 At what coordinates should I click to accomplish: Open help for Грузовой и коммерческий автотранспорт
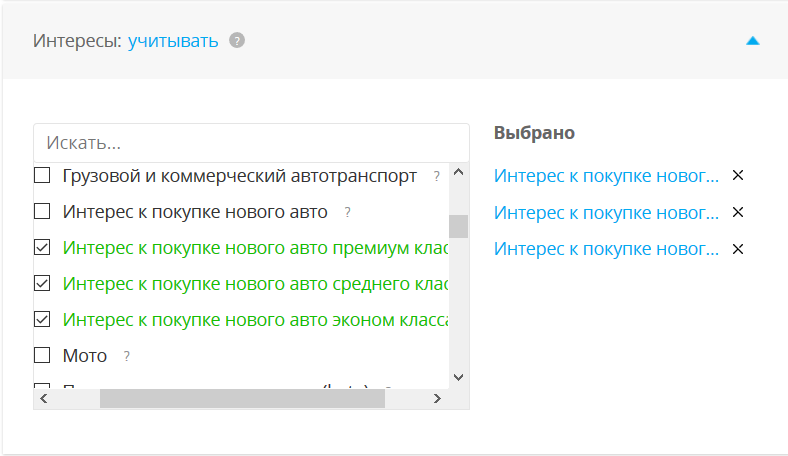436,176
